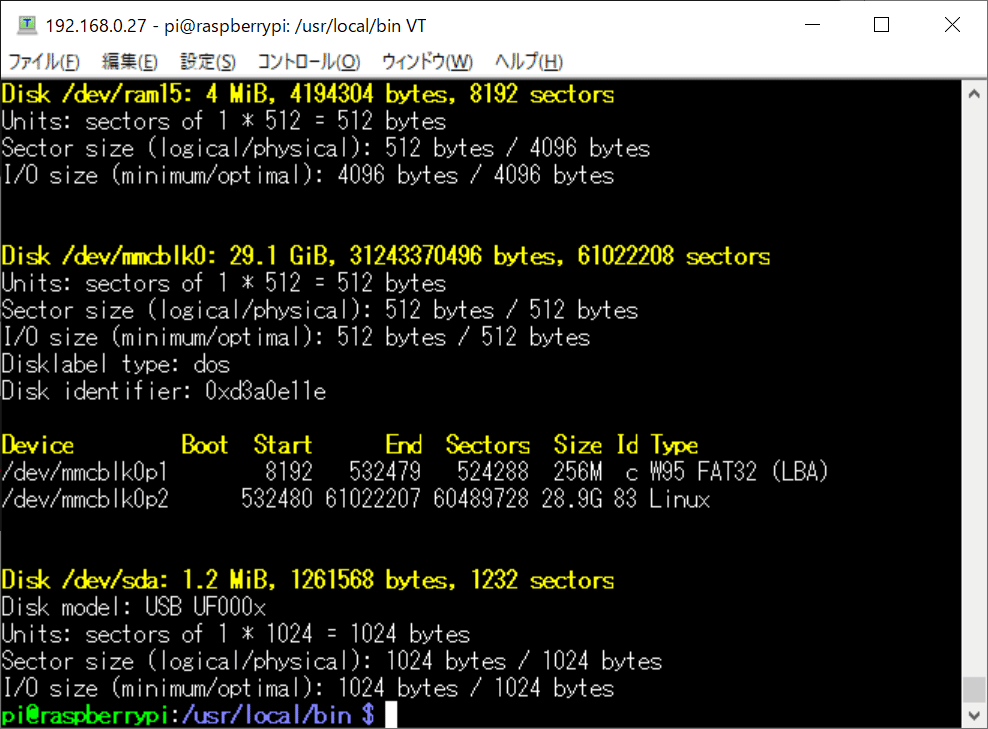This screenshot has width=988, height=729.
Task: Click the '256M' size value
Action: (578, 472)
